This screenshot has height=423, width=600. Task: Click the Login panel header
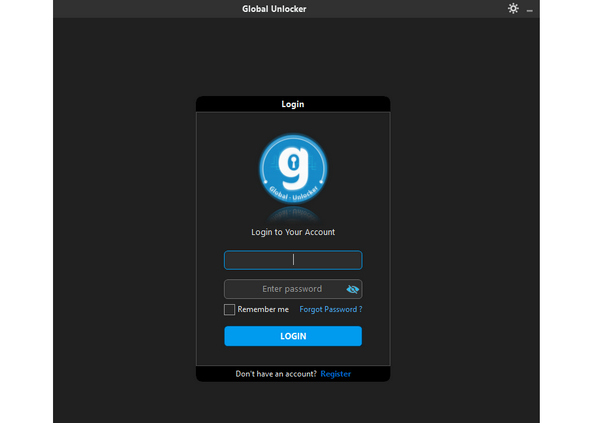[x=293, y=104]
